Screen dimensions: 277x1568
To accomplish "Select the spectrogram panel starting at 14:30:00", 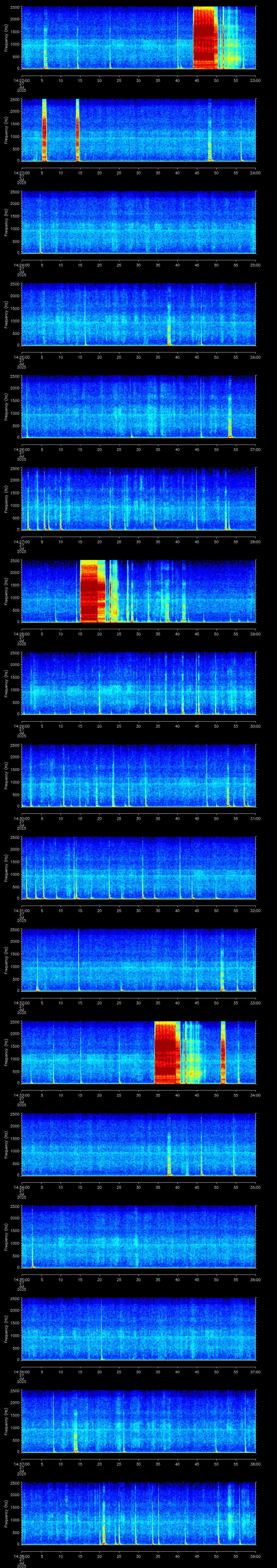I will tap(138, 775).
